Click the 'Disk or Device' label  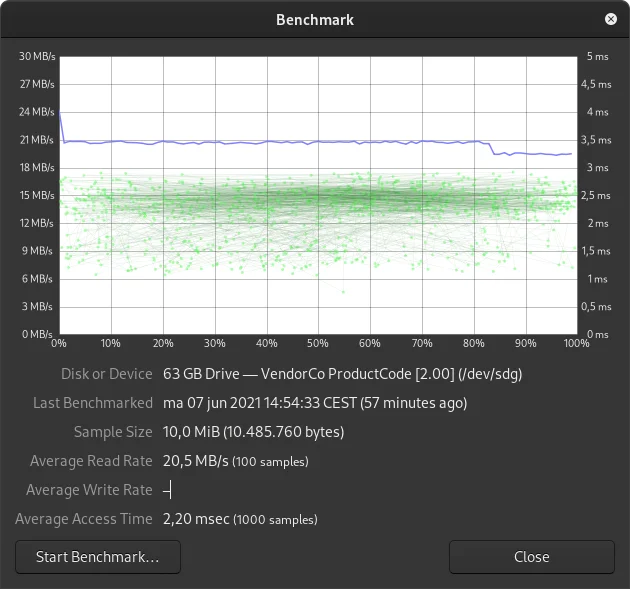point(106,374)
